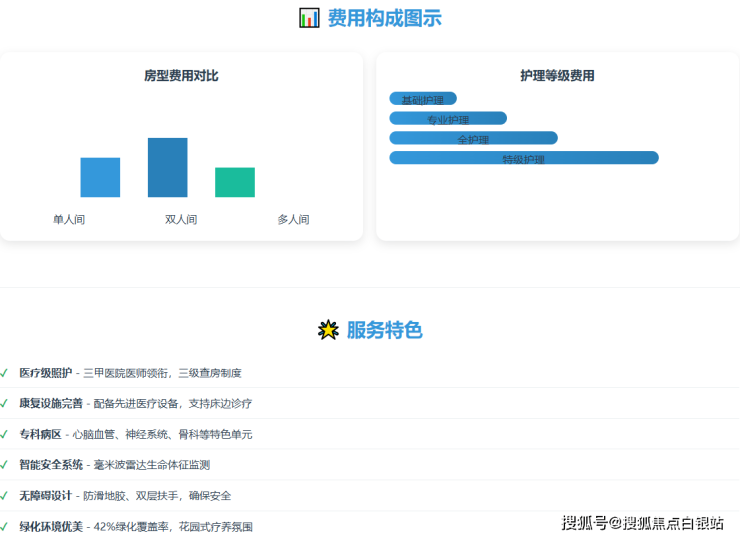The width and height of the screenshot is (740, 539).
Task: Click the 多人间 axis label
Action: [293, 219]
